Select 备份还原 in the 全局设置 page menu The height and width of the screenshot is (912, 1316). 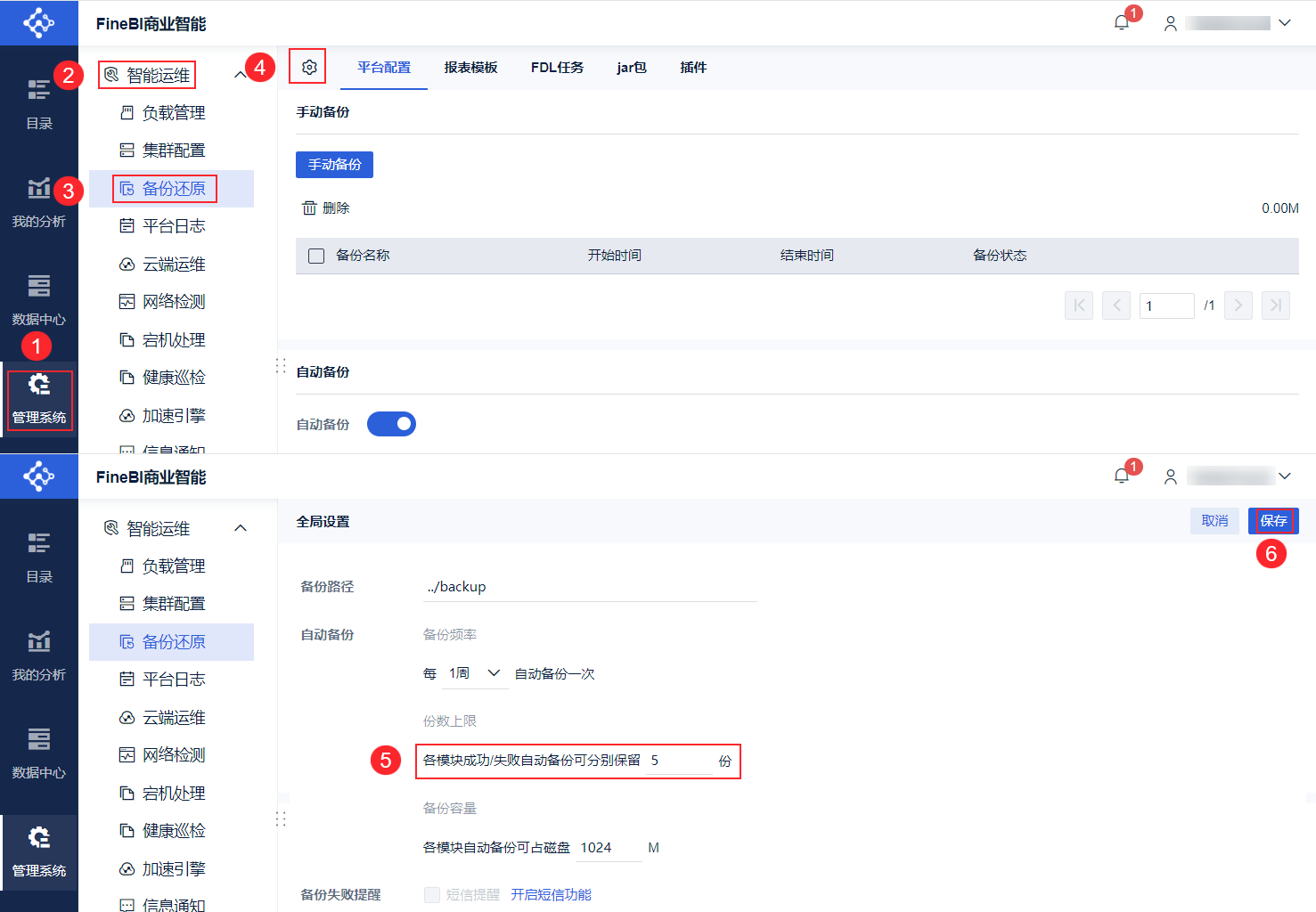(x=171, y=642)
